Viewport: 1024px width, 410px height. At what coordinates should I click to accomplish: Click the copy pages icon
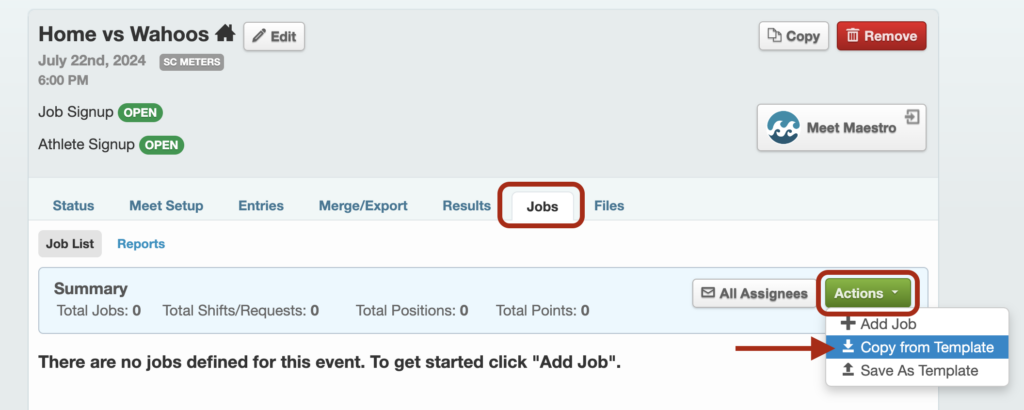pyautogui.click(x=775, y=35)
